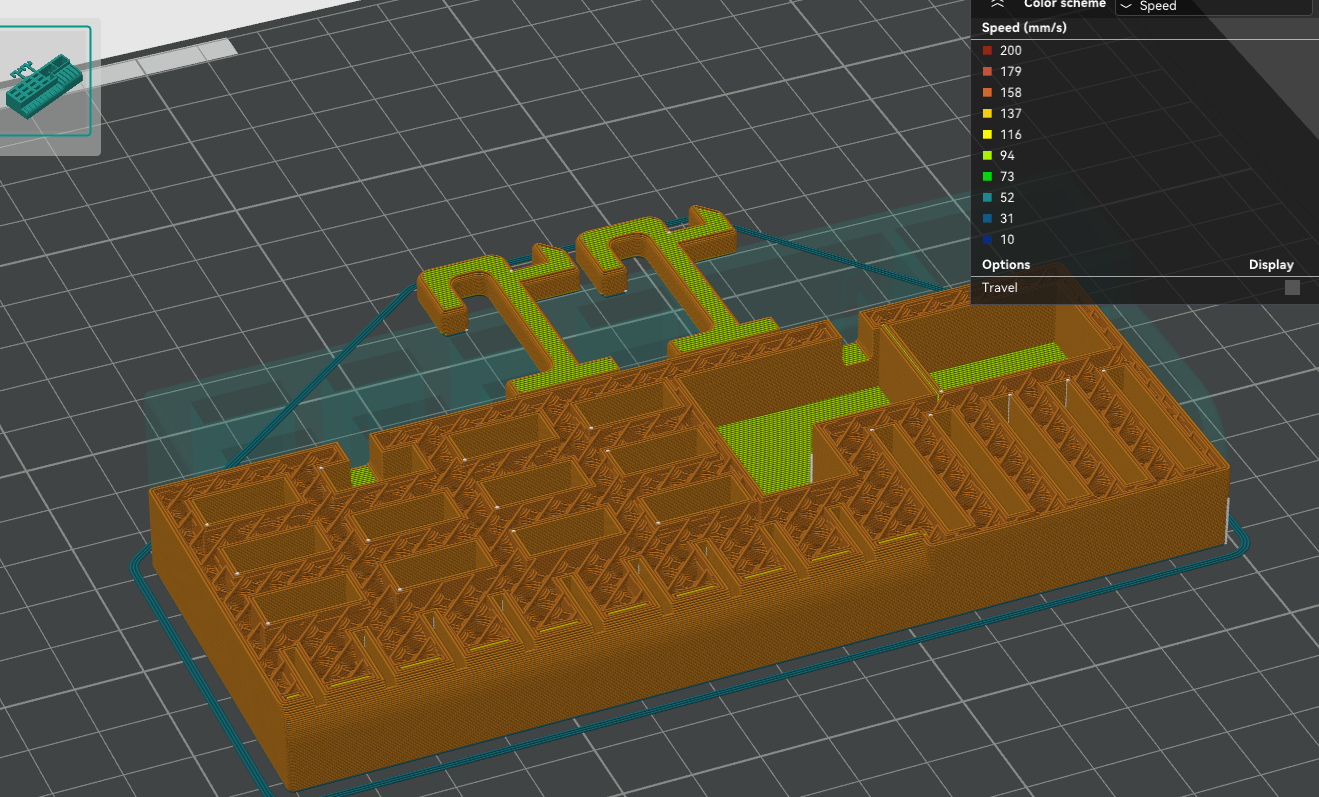1319x797 pixels.
Task: Toggle the Travel display checkbox
Action: click(1292, 288)
